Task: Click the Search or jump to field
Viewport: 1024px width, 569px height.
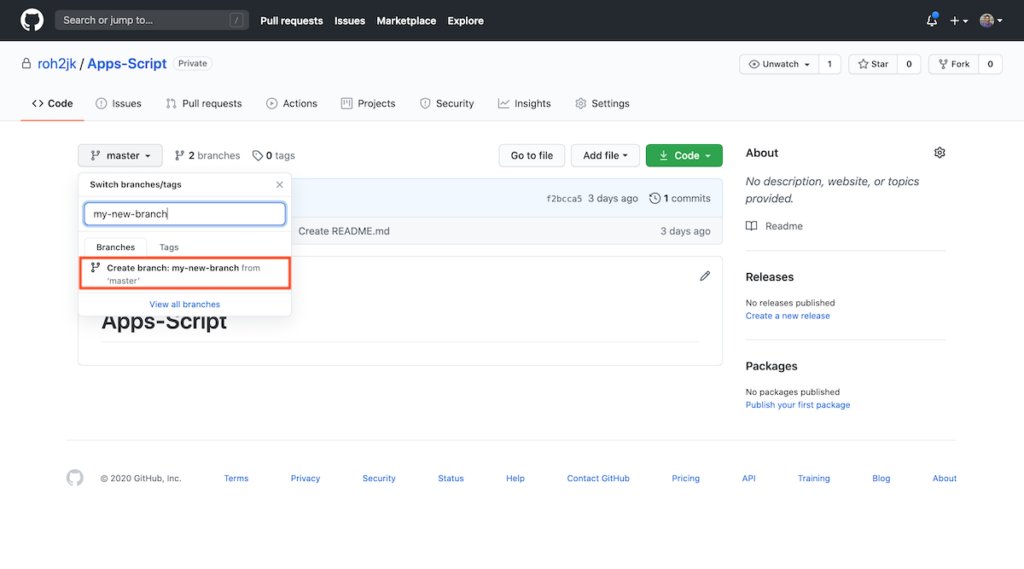Action: tap(152, 20)
